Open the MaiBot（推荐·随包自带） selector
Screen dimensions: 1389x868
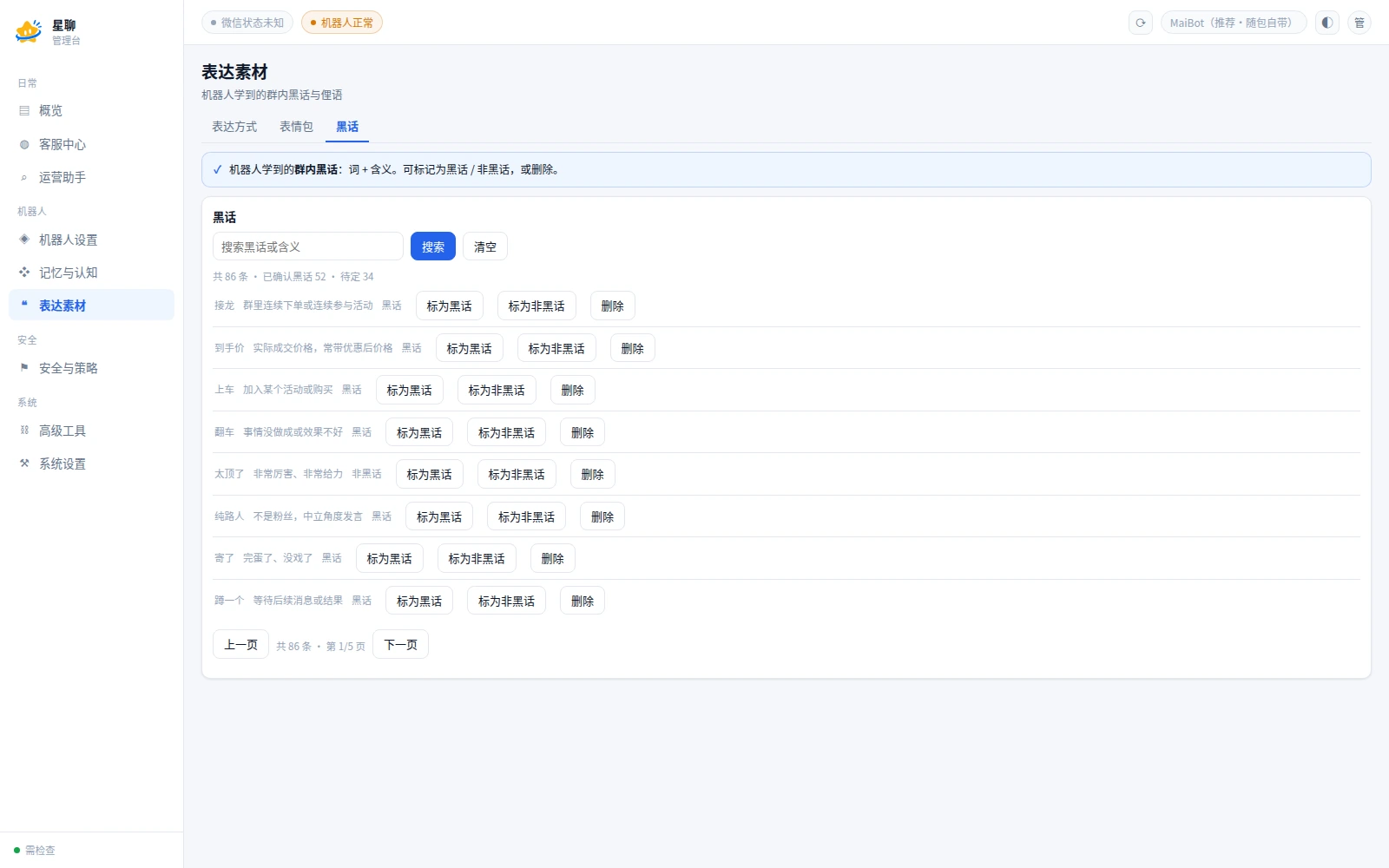point(1234,23)
